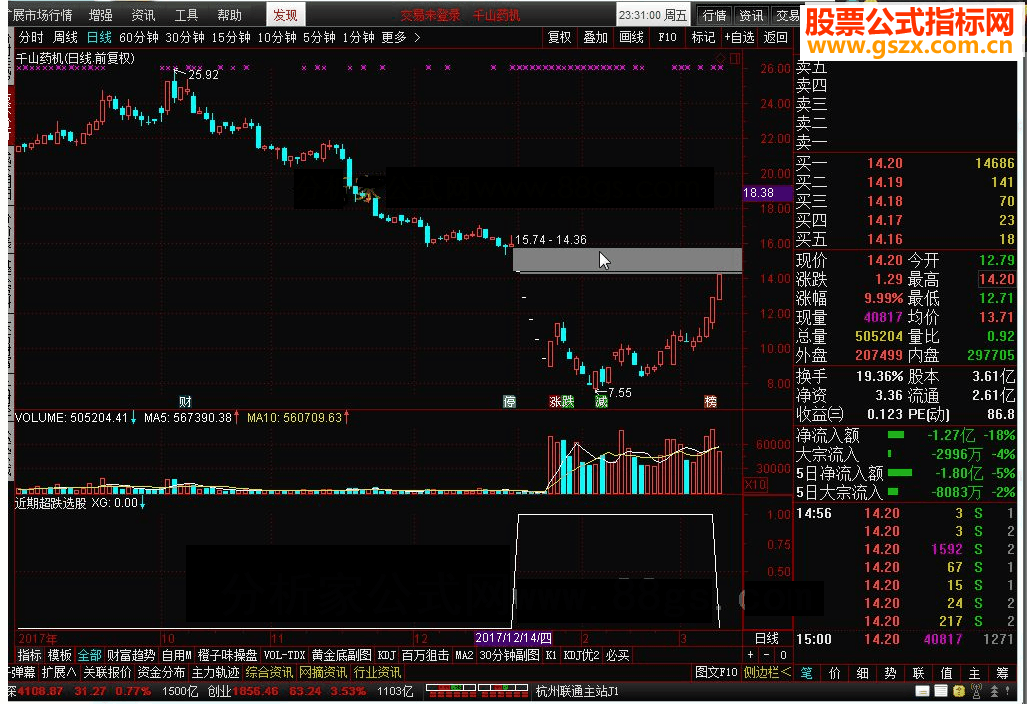Open the 帮助 menu
The height and width of the screenshot is (704, 1027).
pos(229,15)
